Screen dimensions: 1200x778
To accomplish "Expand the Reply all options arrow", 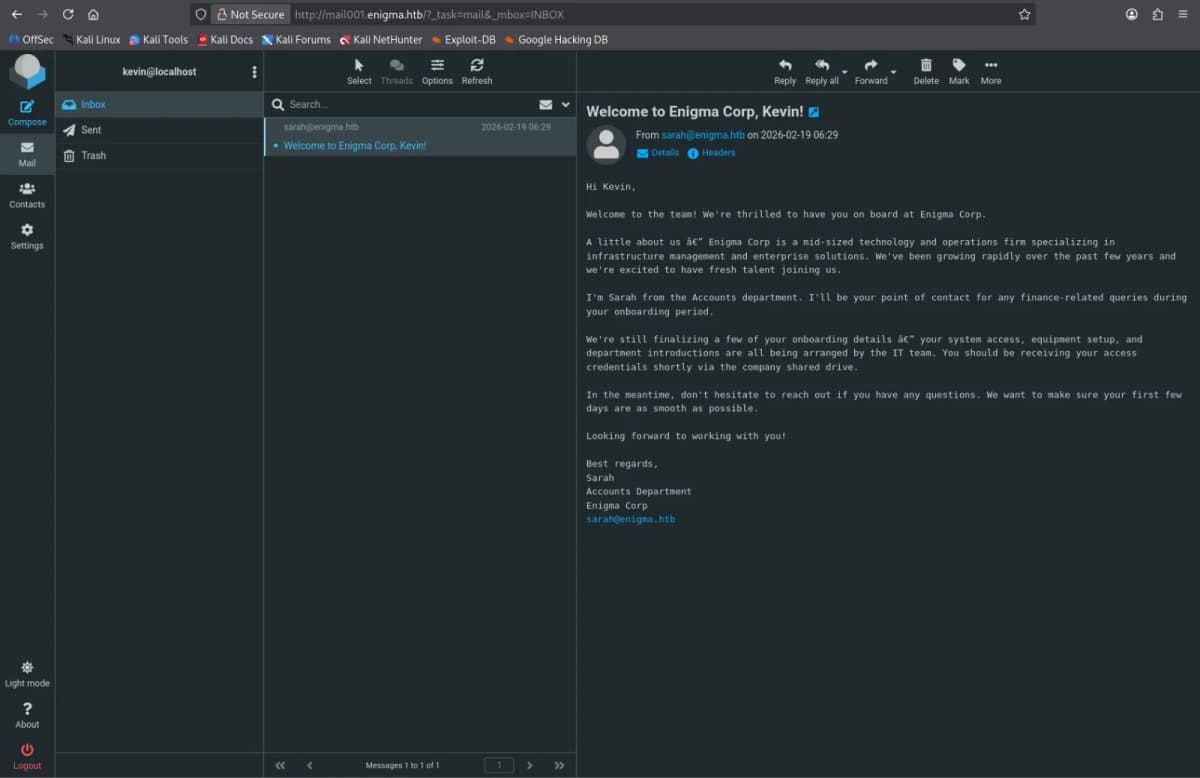I will (845, 72).
